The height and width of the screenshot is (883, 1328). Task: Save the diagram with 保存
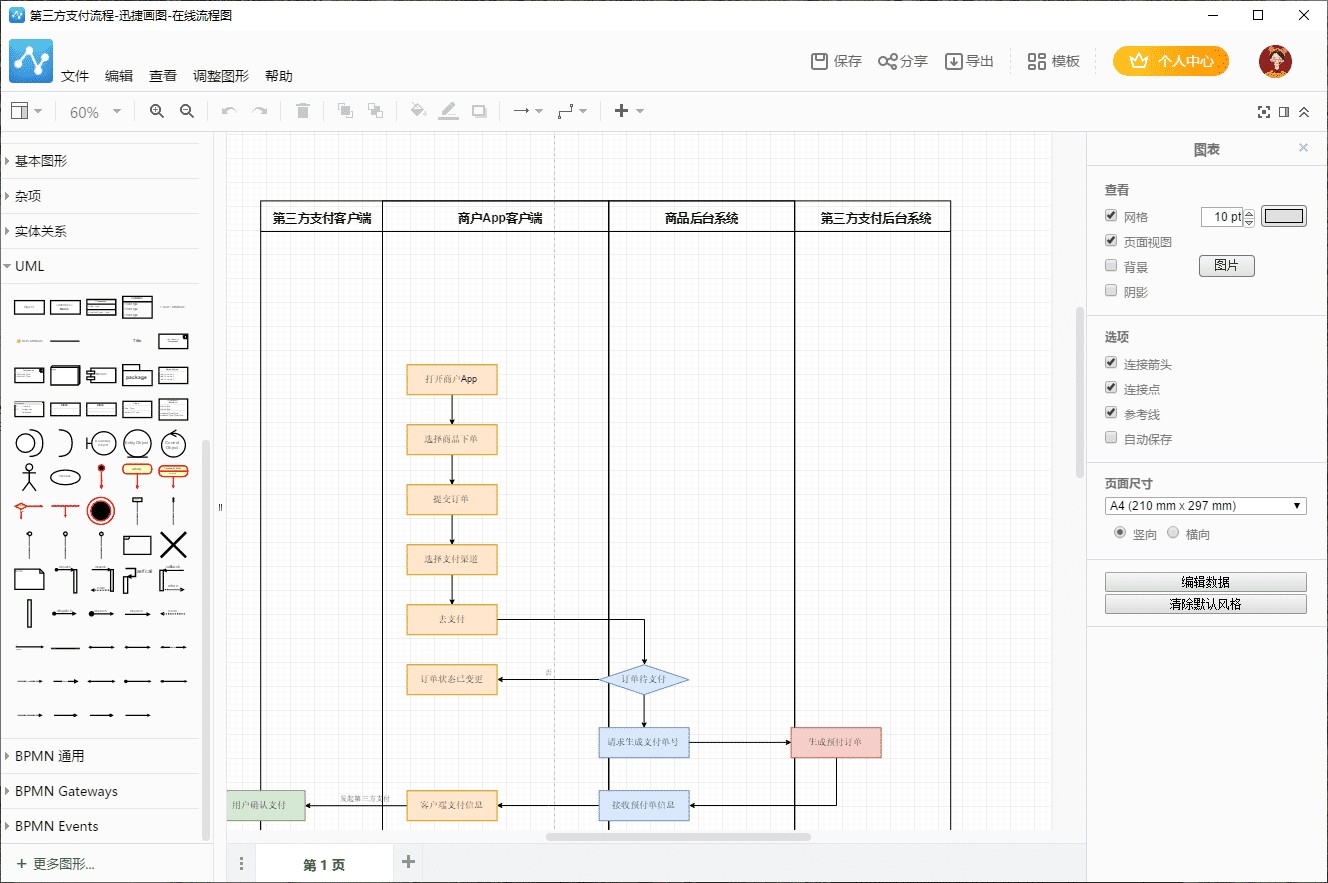836,61
